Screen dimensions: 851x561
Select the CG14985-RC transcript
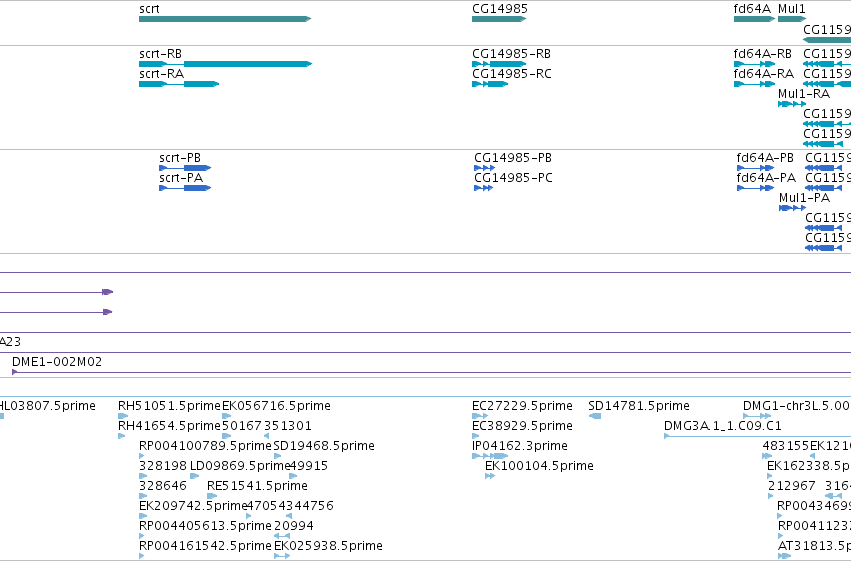pos(490,84)
